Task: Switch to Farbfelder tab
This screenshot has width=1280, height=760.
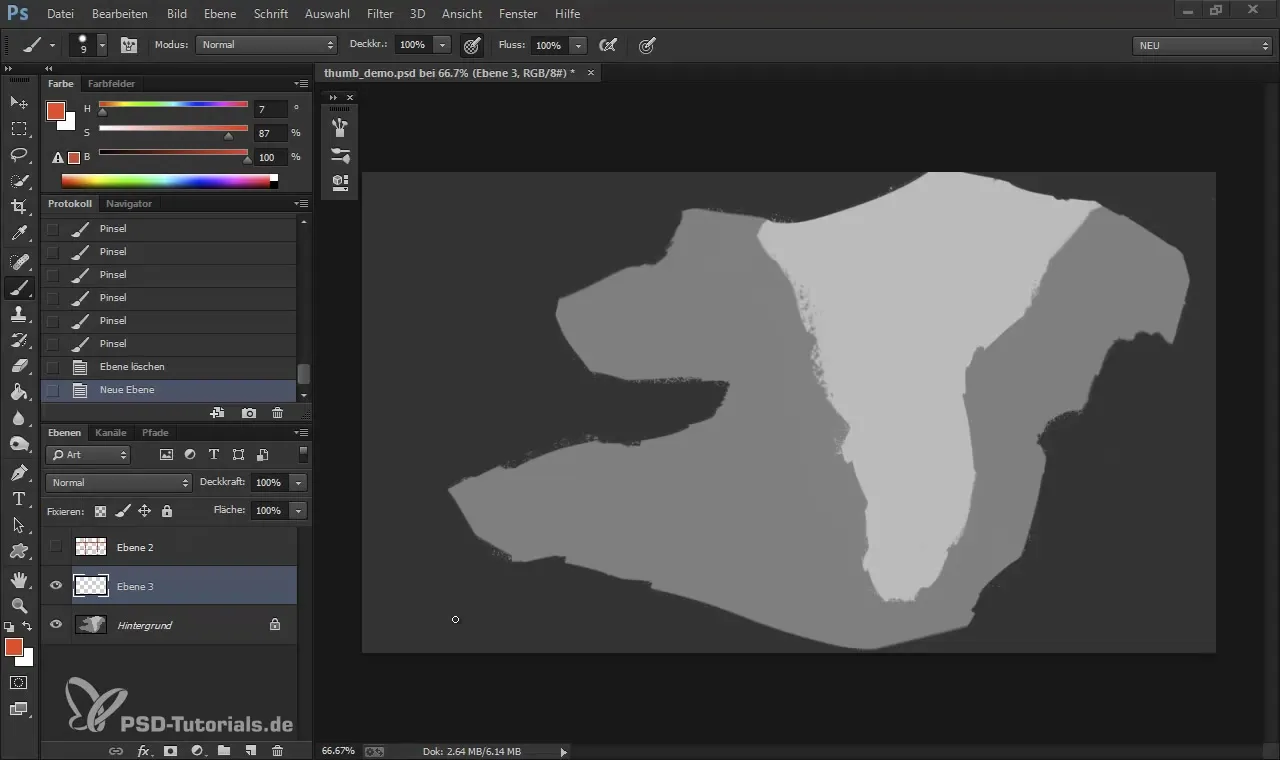Action: click(x=111, y=84)
